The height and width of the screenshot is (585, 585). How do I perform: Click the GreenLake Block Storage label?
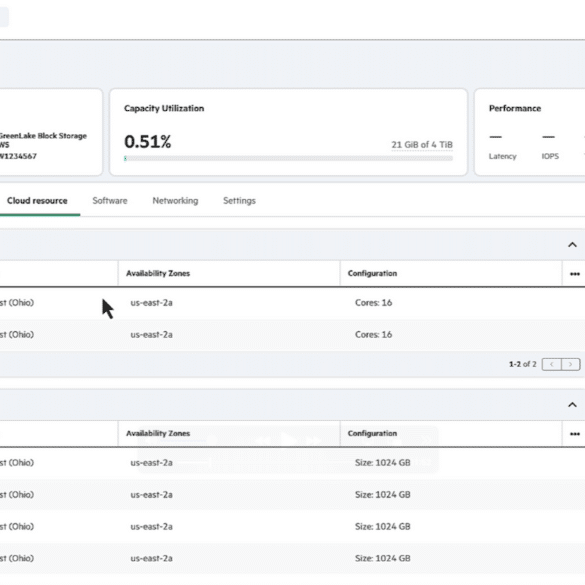tap(43, 136)
